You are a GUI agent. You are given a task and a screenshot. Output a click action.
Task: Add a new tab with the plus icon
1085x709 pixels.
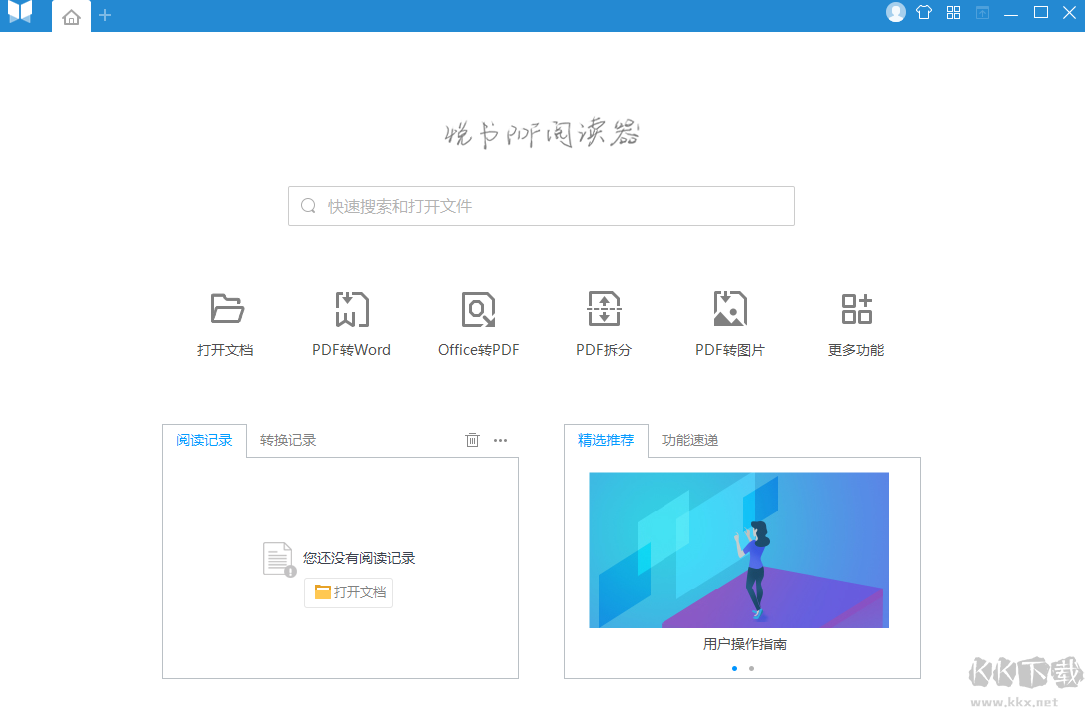click(x=105, y=15)
